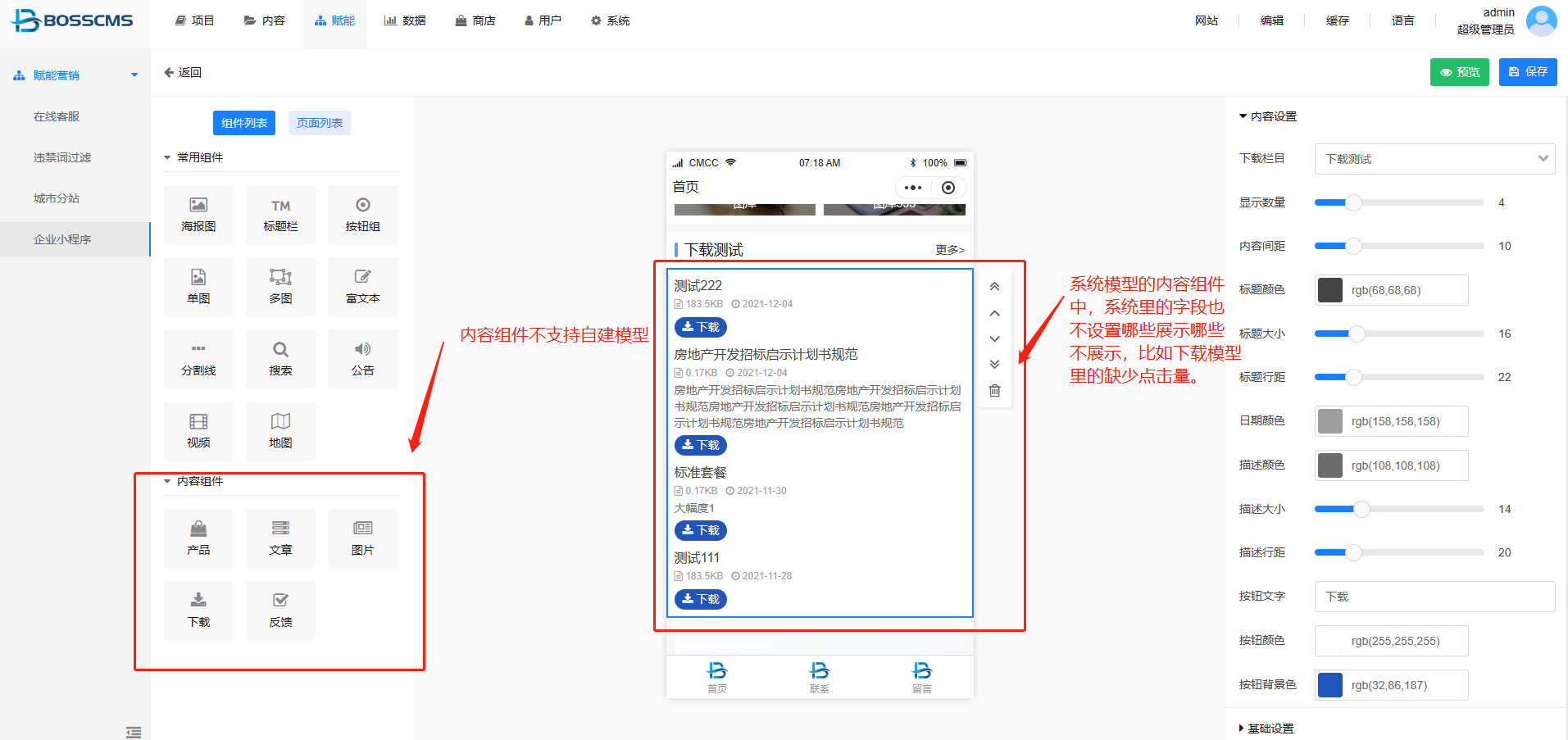Image resolution: width=1568 pixels, height=740 pixels.
Task: Add the 地图 map component
Action: (280, 431)
